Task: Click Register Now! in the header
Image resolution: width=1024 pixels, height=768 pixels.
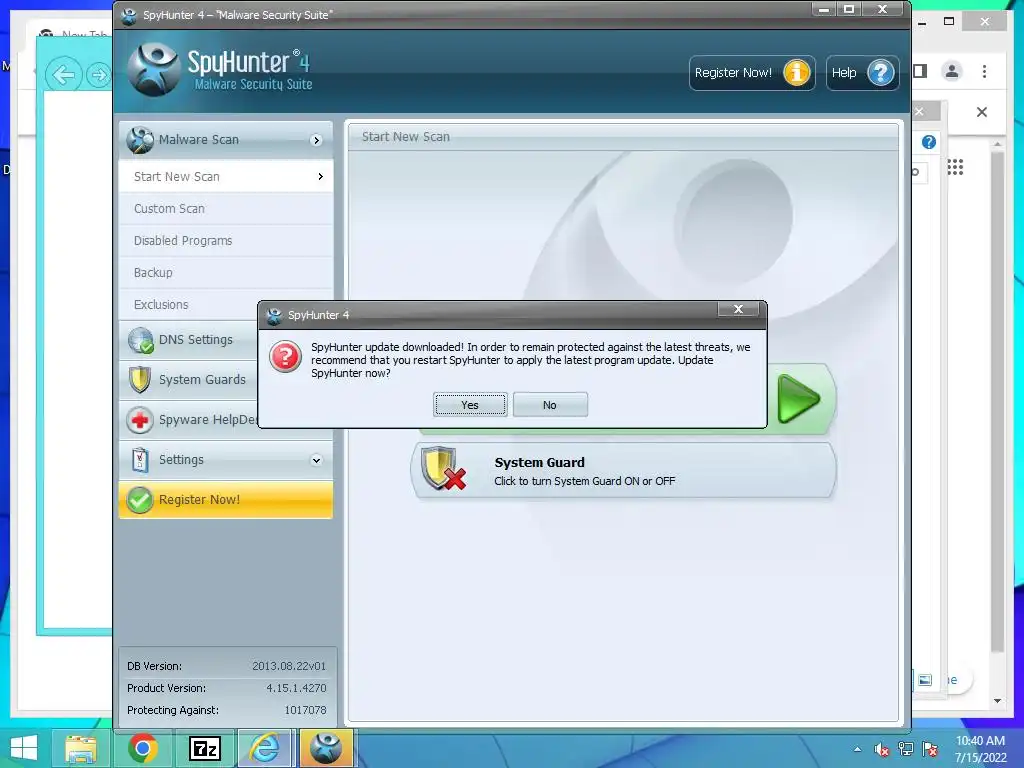Action: (x=752, y=72)
